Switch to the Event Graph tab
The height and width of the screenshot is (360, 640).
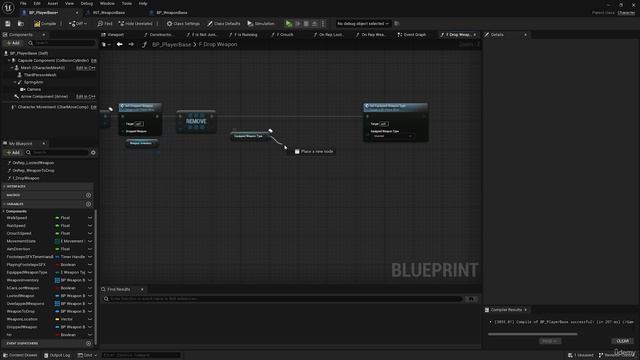click(x=412, y=35)
